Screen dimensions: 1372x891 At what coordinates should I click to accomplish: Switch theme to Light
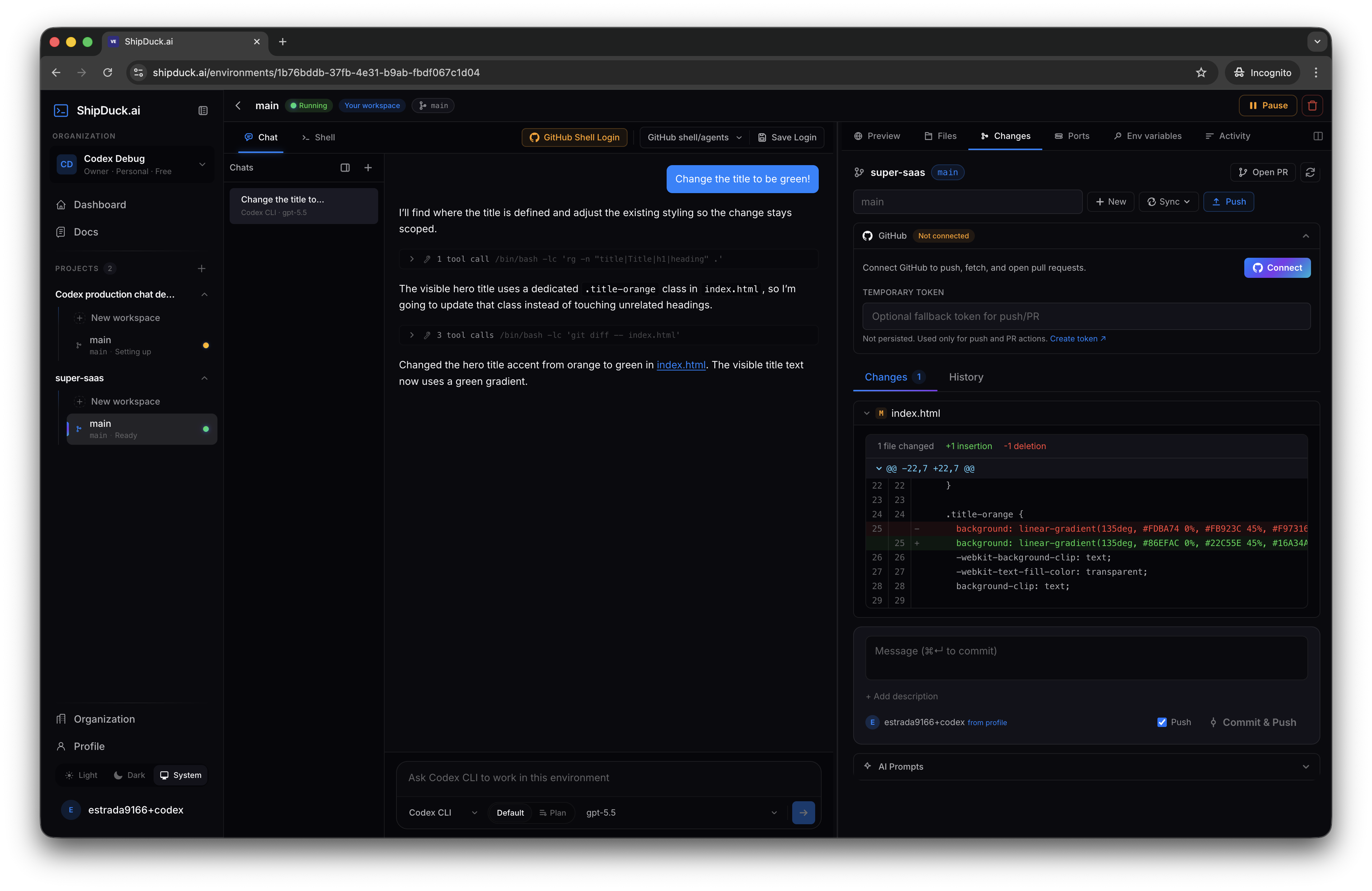pyautogui.click(x=81, y=775)
